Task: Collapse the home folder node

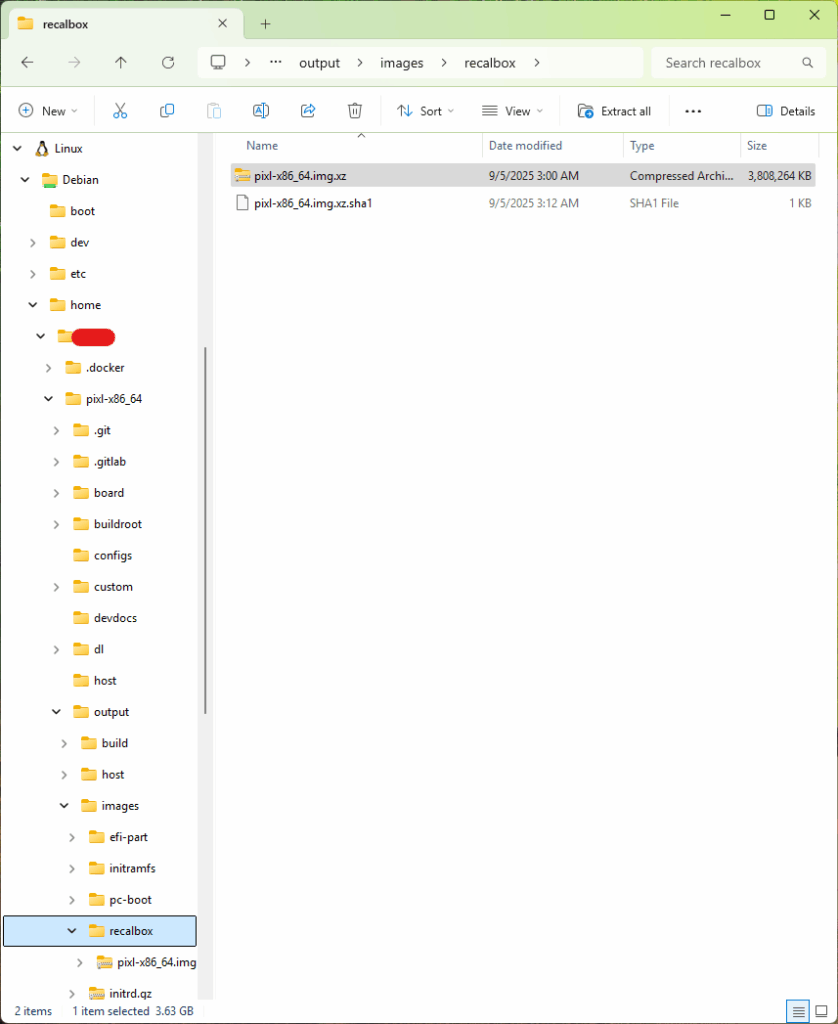Action: pos(33,305)
